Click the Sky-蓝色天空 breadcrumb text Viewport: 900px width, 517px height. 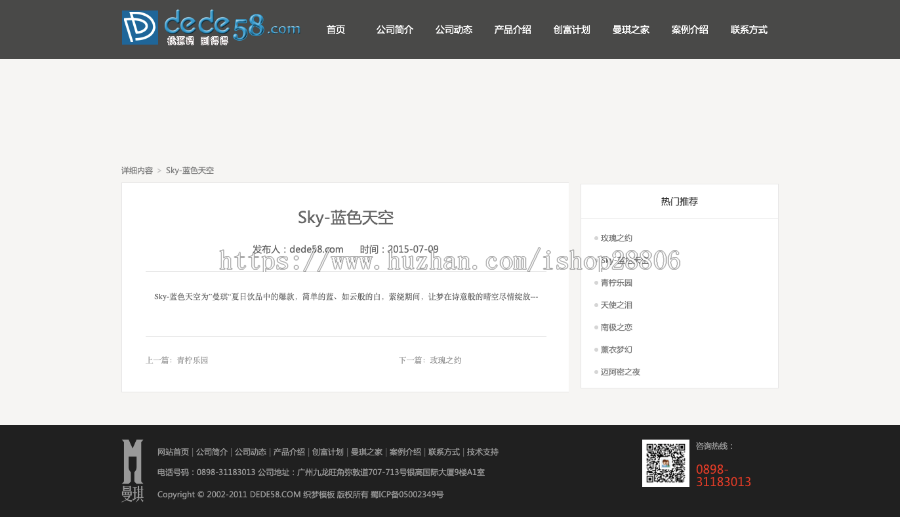click(189, 170)
